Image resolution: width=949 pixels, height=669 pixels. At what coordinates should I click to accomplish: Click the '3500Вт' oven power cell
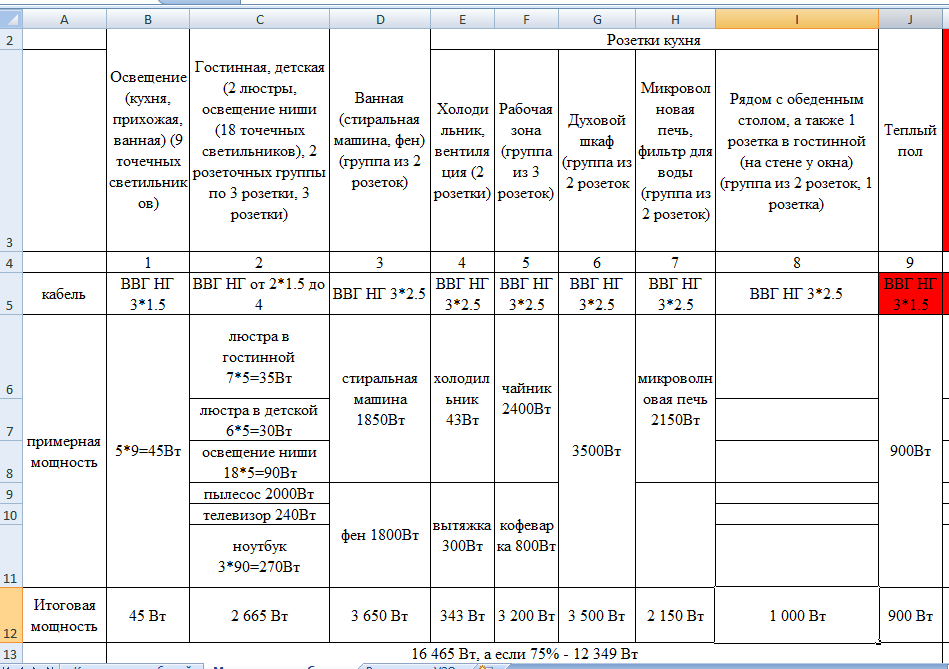(597, 451)
